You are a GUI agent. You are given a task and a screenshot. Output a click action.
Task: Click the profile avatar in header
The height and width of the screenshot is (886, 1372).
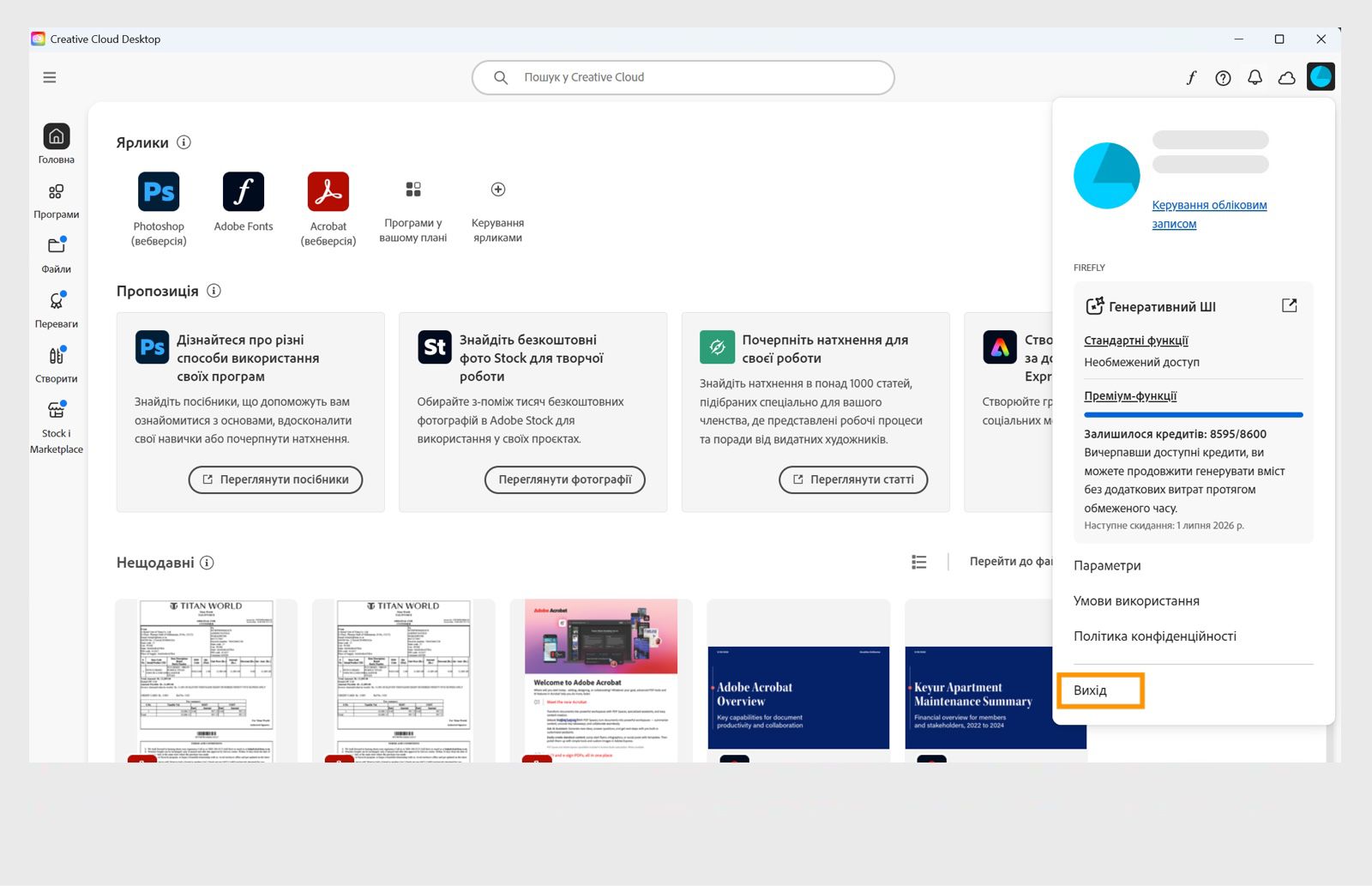pos(1321,76)
